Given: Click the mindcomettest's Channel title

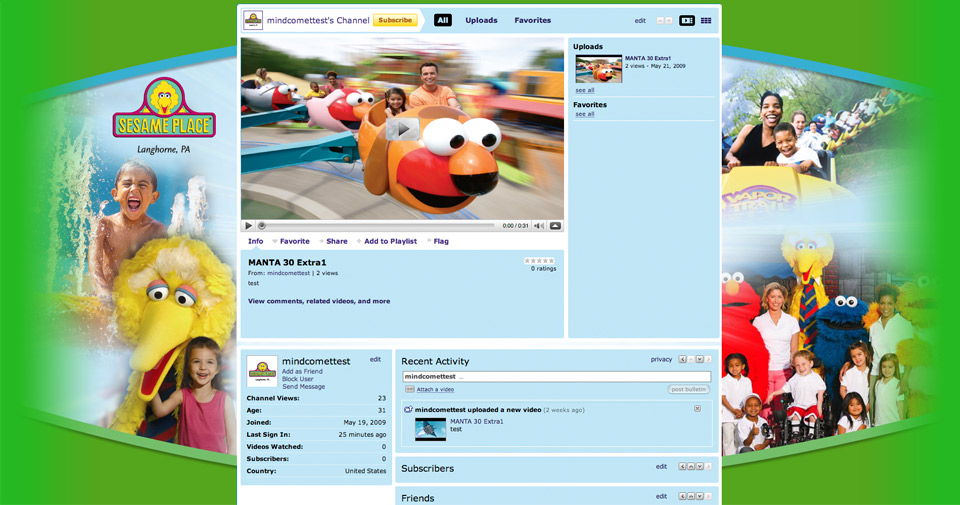Looking at the screenshot, I should tap(318, 20).
